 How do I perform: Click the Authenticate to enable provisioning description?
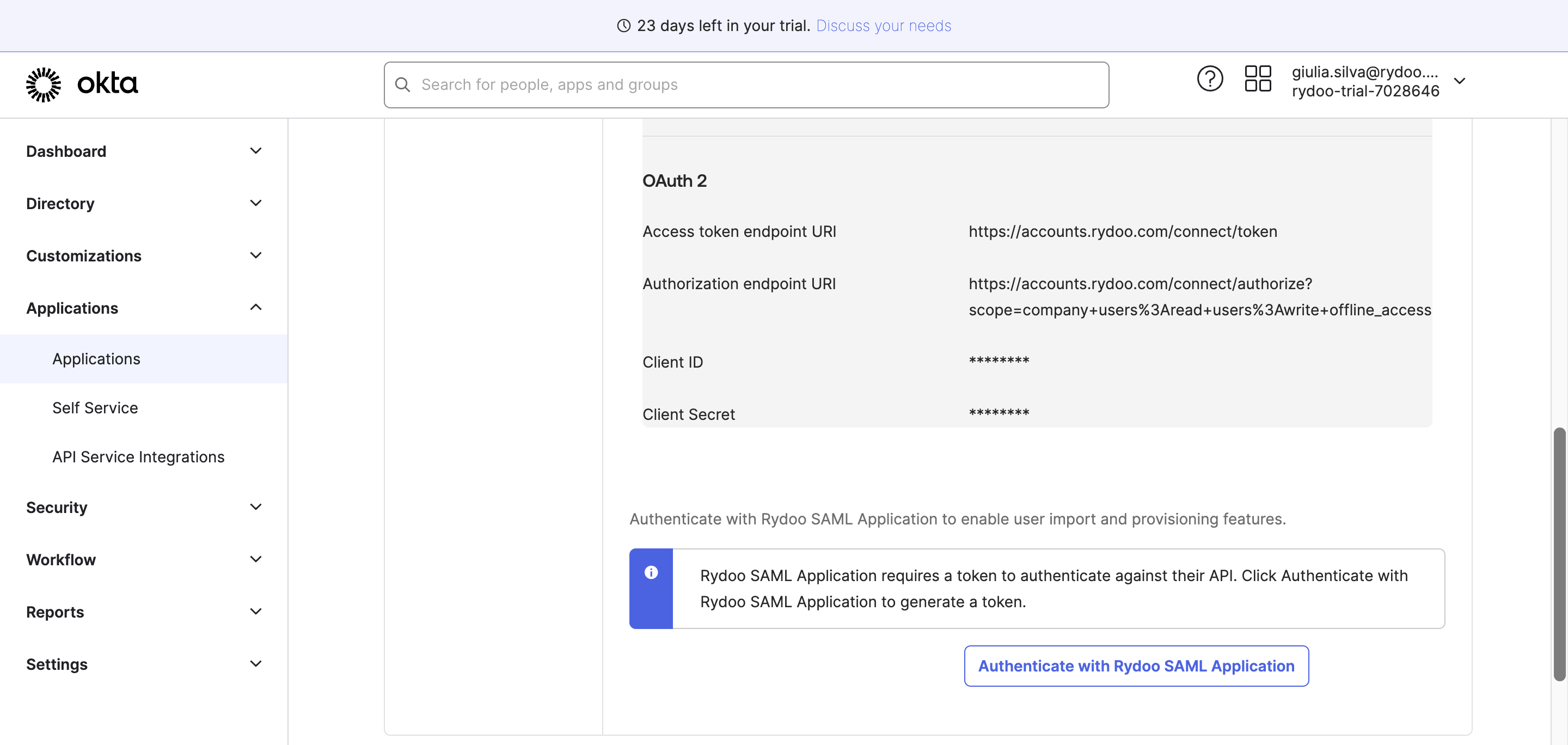[x=958, y=519]
